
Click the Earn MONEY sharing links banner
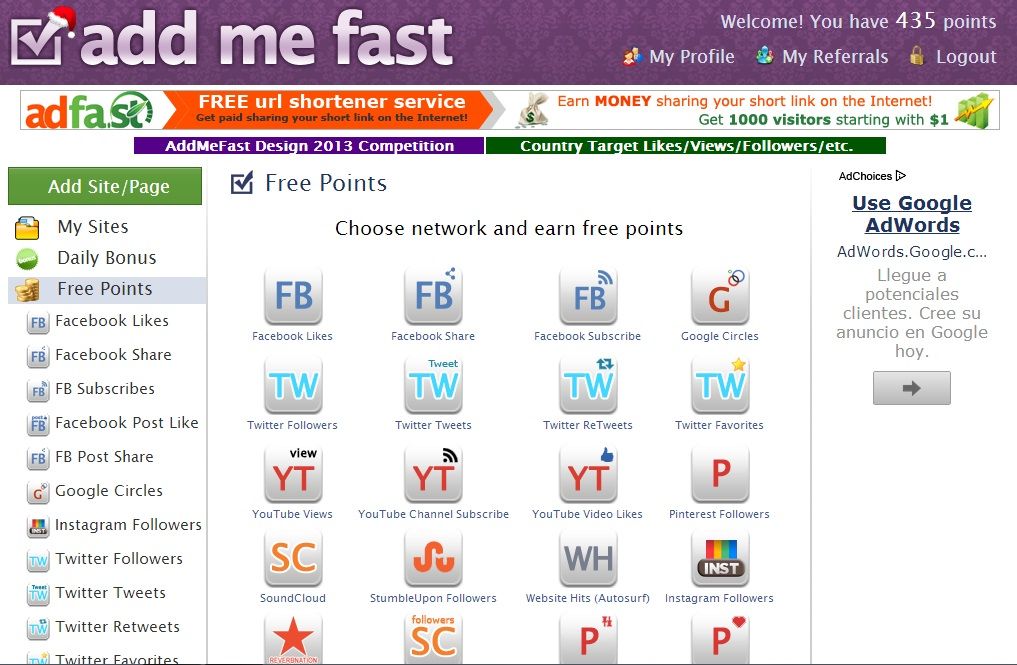(752, 110)
